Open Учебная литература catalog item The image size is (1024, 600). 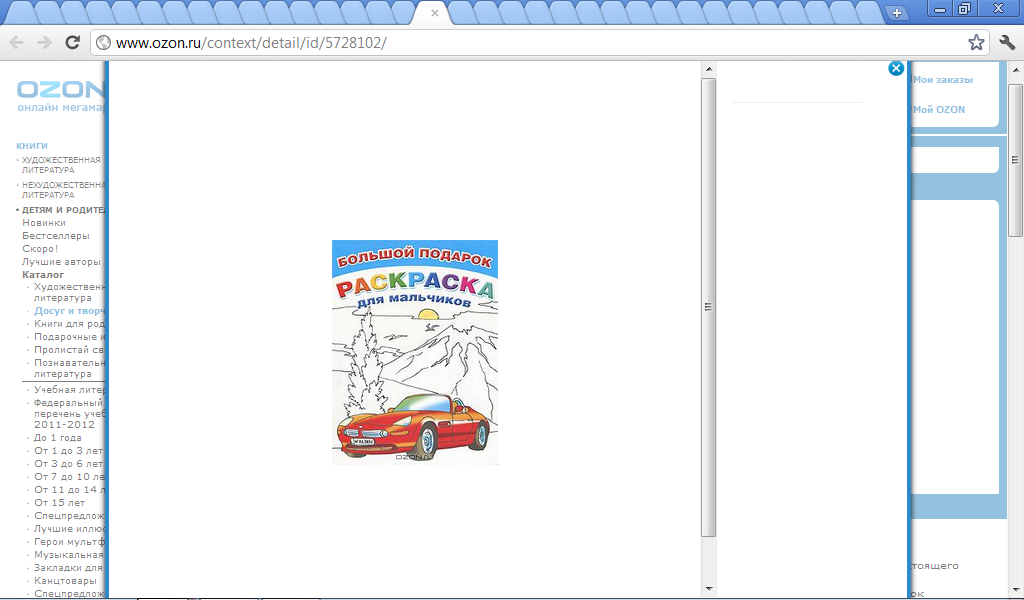pos(69,390)
